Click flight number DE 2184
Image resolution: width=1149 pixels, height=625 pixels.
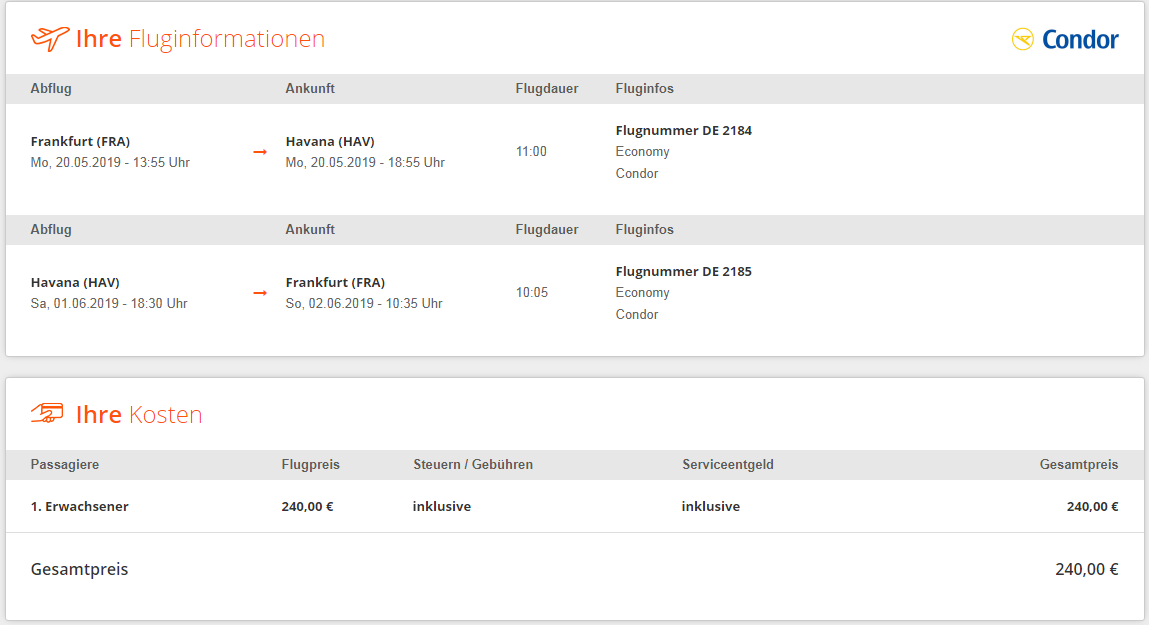684,130
